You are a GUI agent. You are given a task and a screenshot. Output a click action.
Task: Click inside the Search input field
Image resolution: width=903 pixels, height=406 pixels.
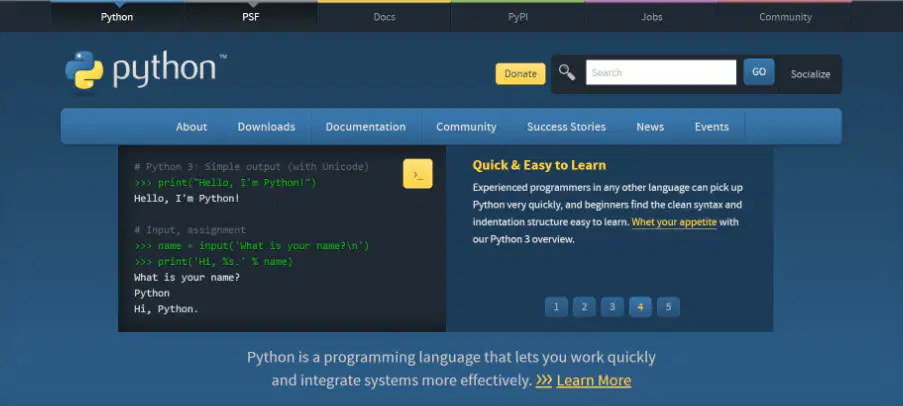pyautogui.click(x=661, y=73)
